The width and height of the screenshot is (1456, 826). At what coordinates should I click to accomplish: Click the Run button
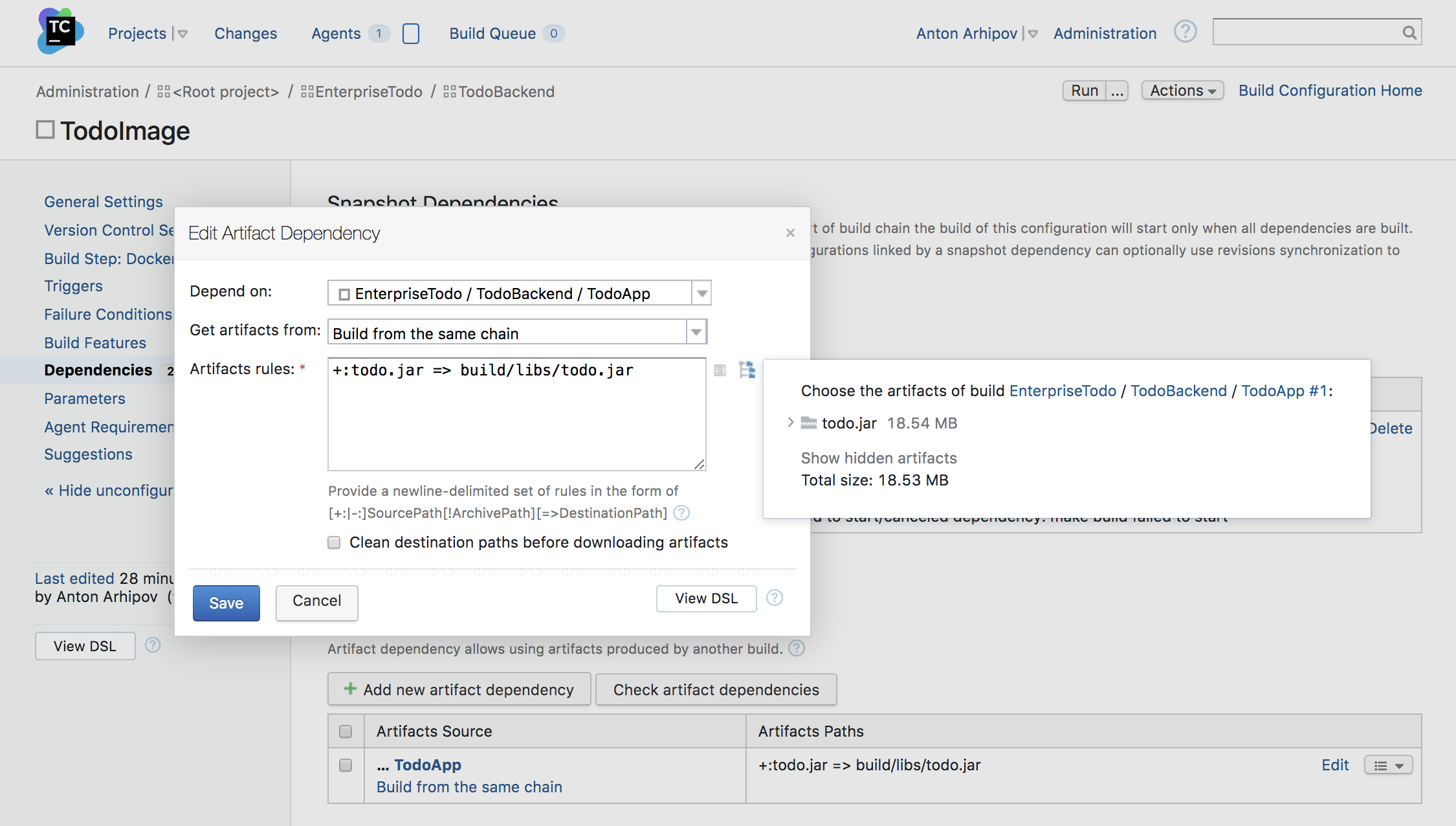pos(1085,91)
